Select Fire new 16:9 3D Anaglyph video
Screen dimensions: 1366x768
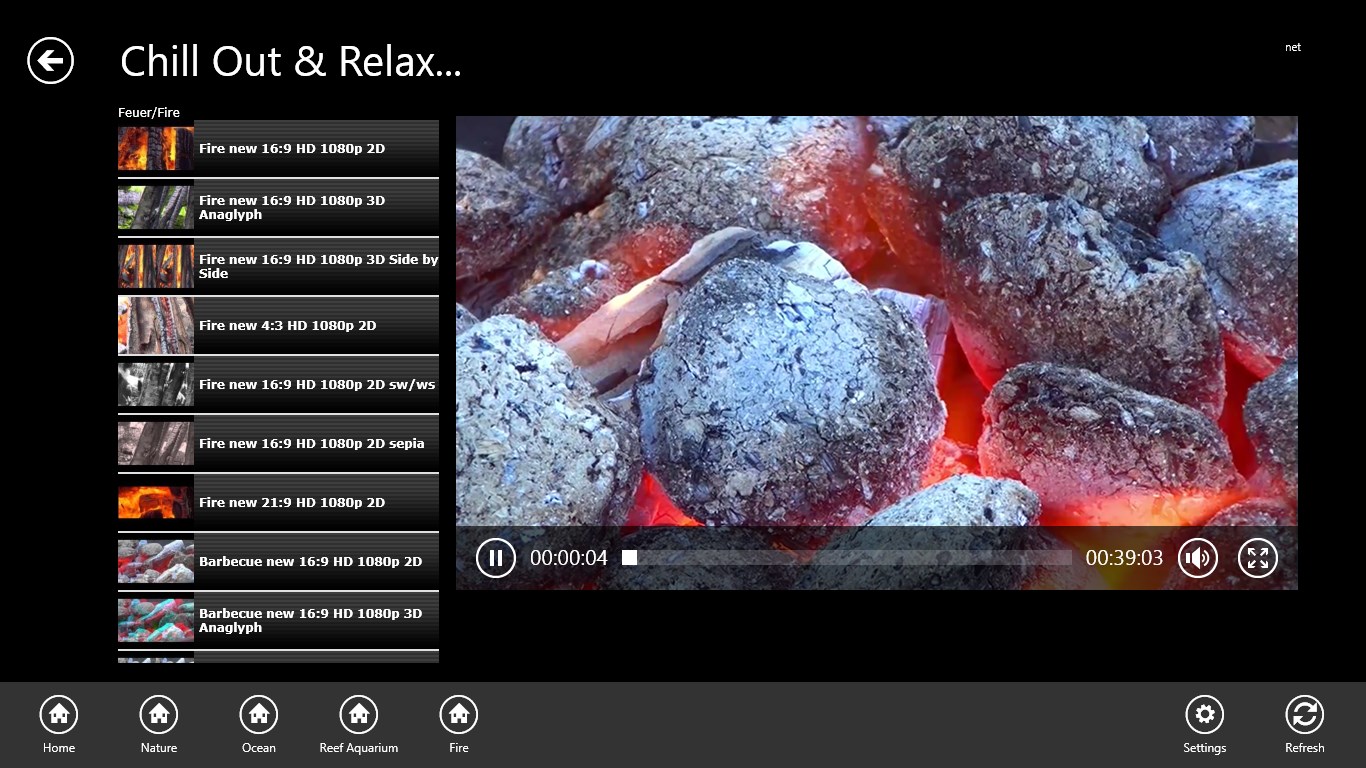point(291,207)
